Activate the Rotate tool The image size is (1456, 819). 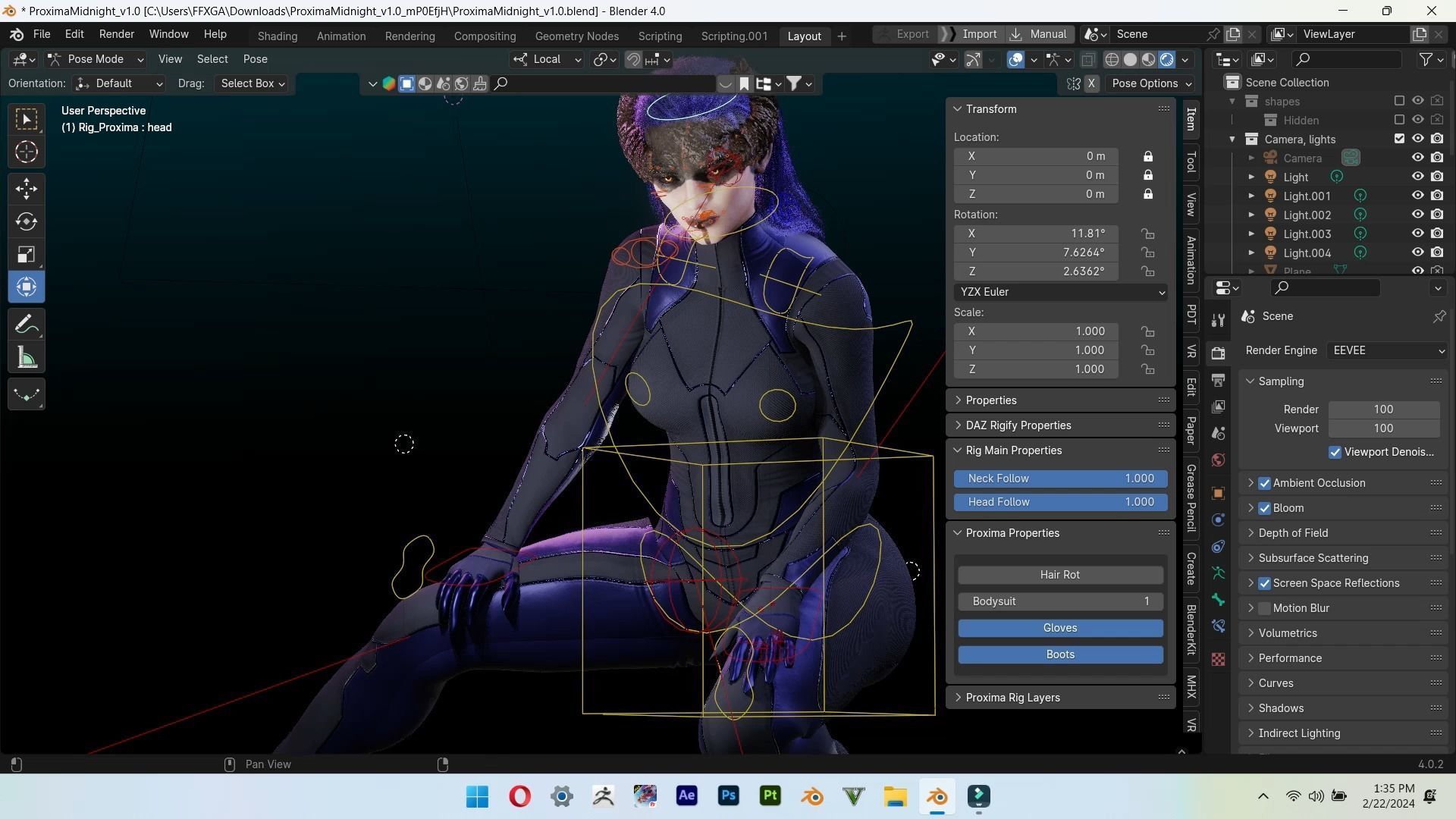[27, 221]
